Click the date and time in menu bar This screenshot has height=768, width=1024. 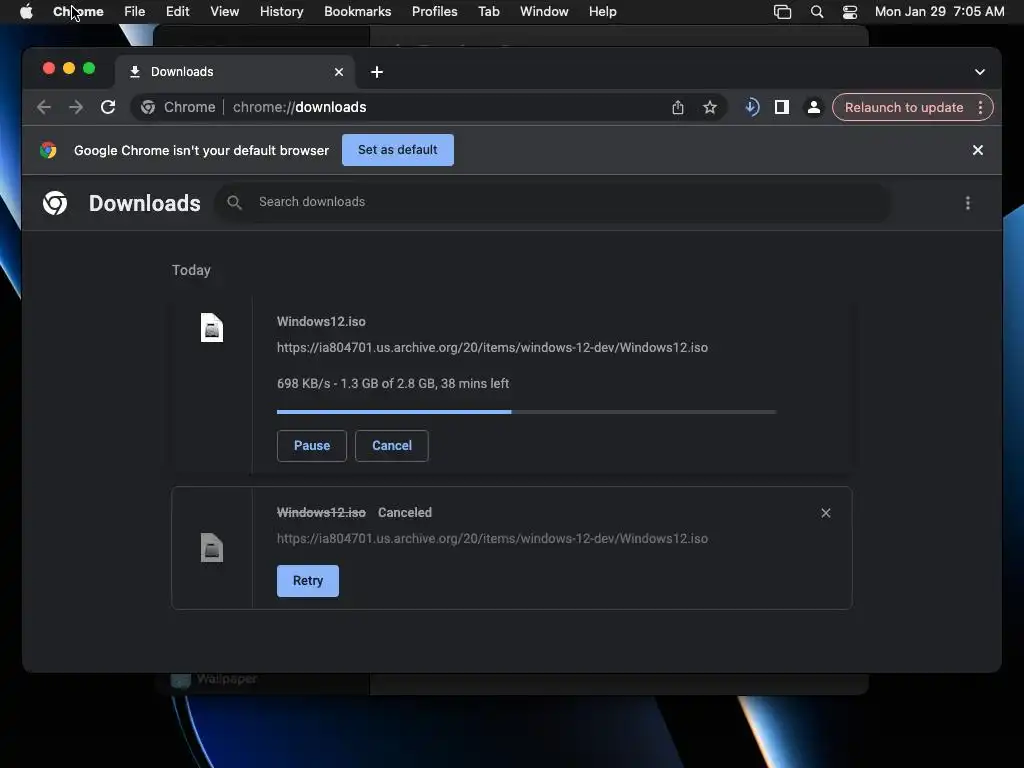(x=939, y=12)
